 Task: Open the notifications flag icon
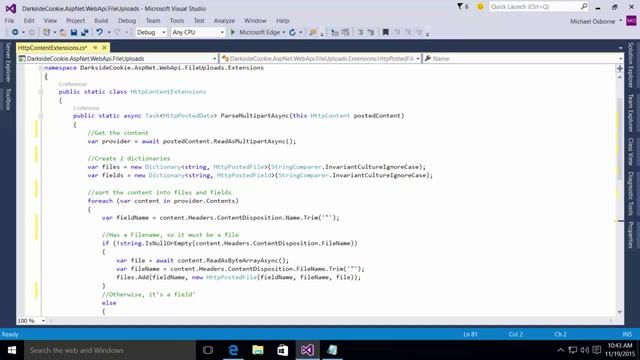coord(460,7)
